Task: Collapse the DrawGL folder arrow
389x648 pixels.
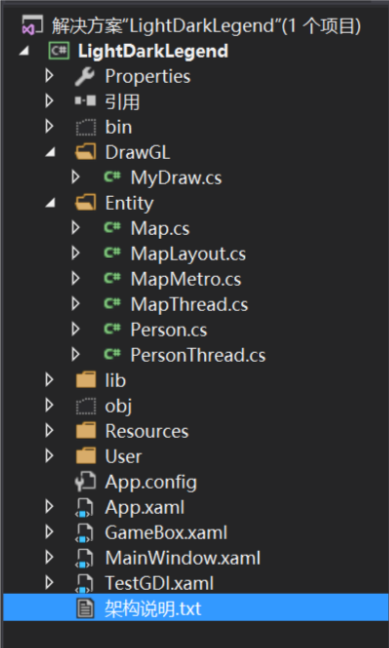Action: pyautogui.click(x=50, y=152)
